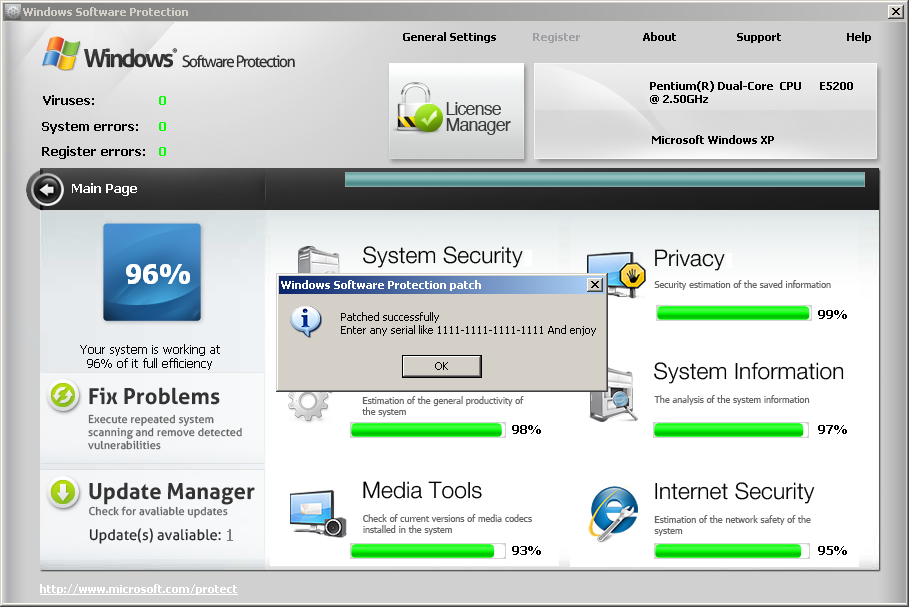Click the System Security heading
The image size is (909, 607).
(x=442, y=256)
